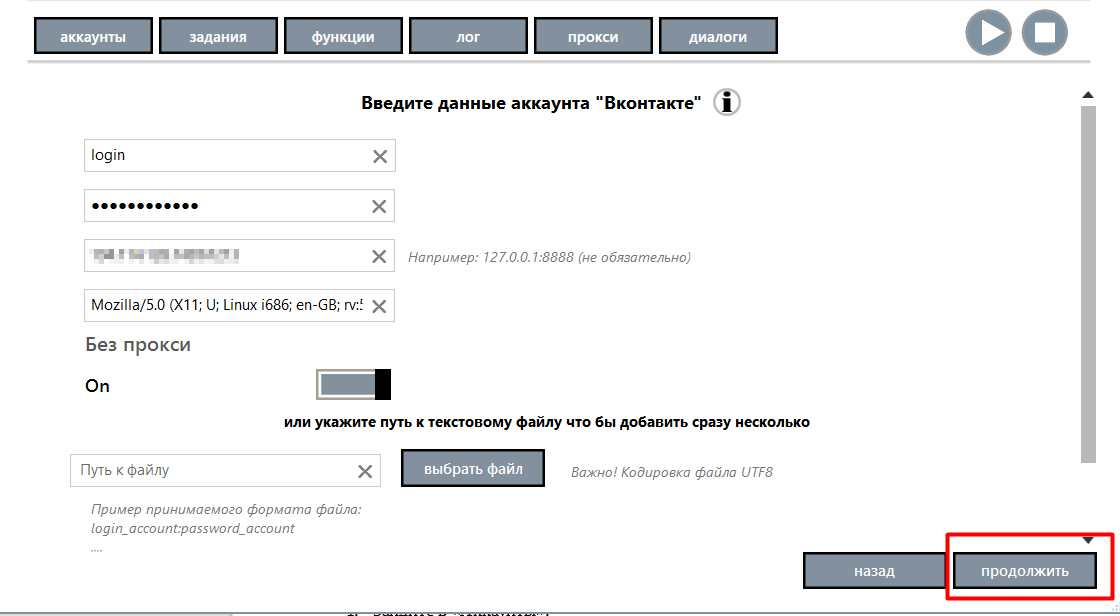
Task: Open the прокси tab
Action: point(593,36)
